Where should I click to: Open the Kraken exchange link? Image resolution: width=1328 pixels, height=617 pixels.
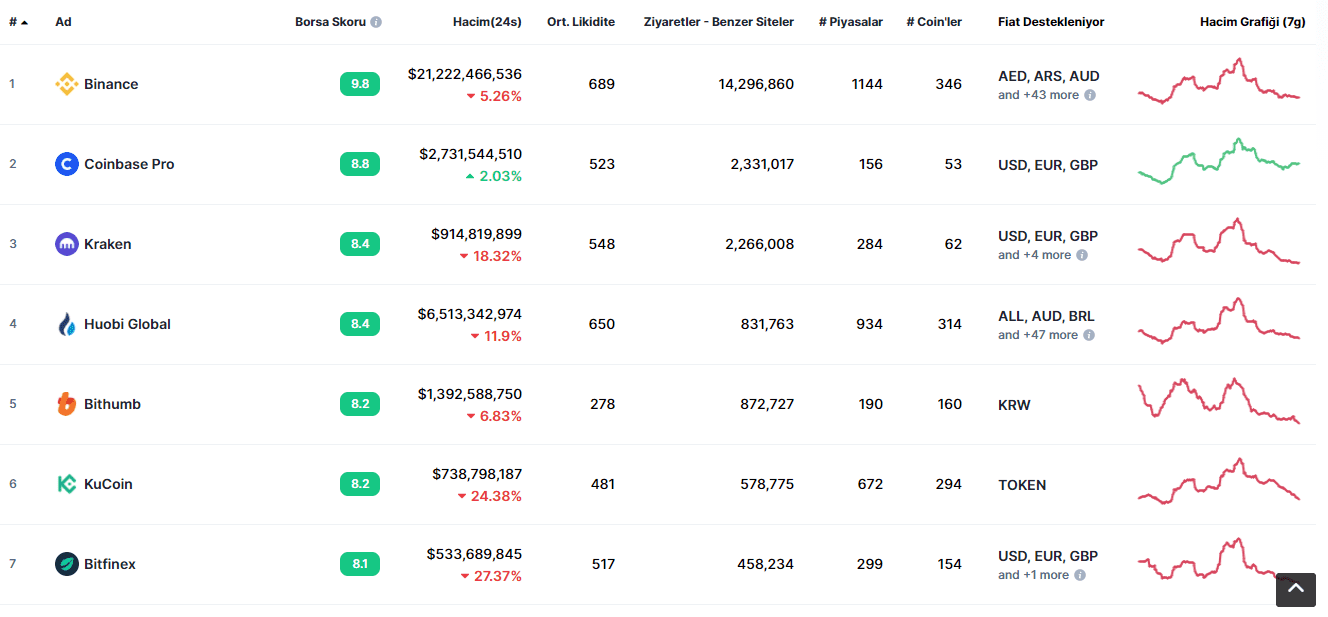coord(108,244)
